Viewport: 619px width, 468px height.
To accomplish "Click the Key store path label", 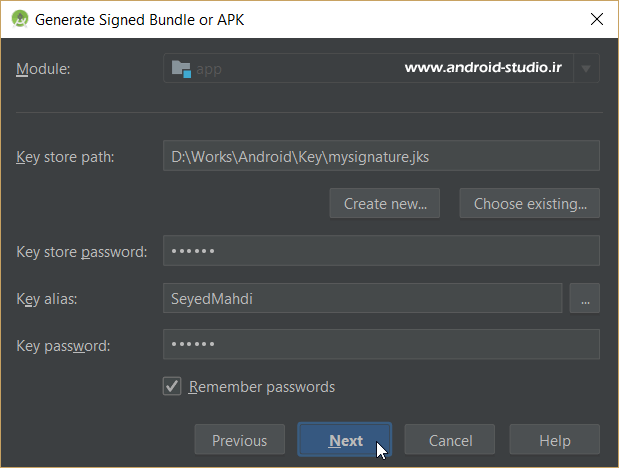I will 66,157.
